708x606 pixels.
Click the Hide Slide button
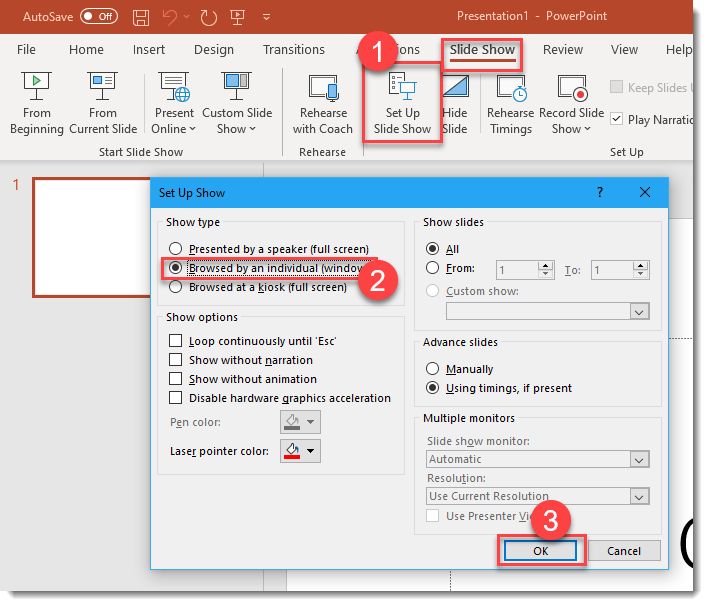pos(455,103)
